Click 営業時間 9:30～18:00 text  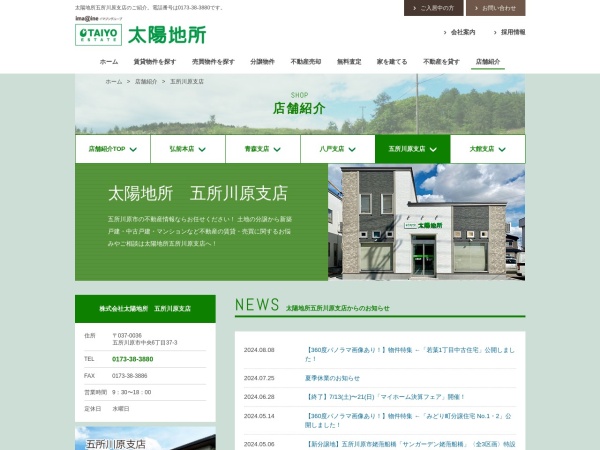(x=132, y=392)
